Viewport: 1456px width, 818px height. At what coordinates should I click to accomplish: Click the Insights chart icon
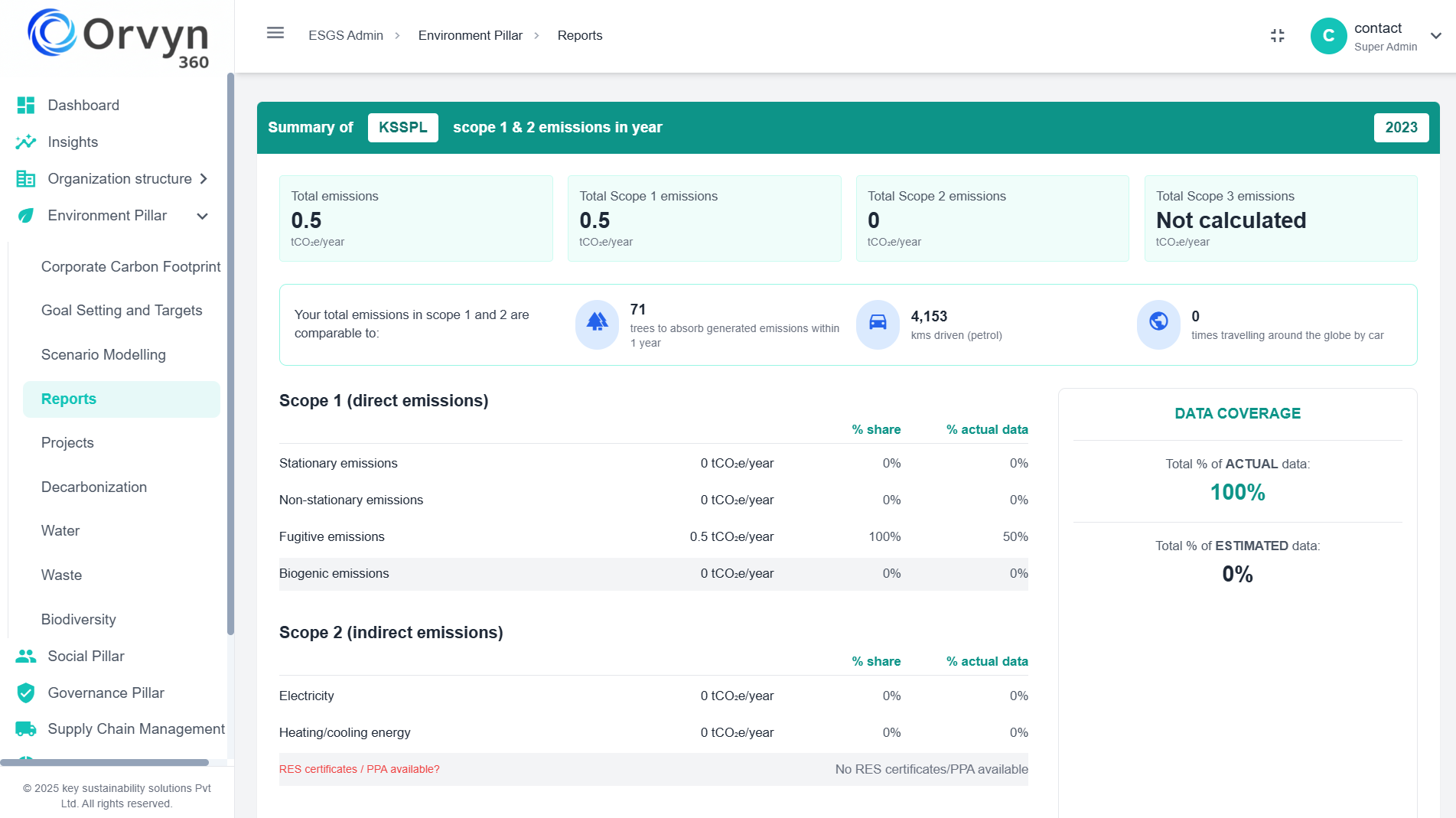pyautogui.click(x=26, y=142)
